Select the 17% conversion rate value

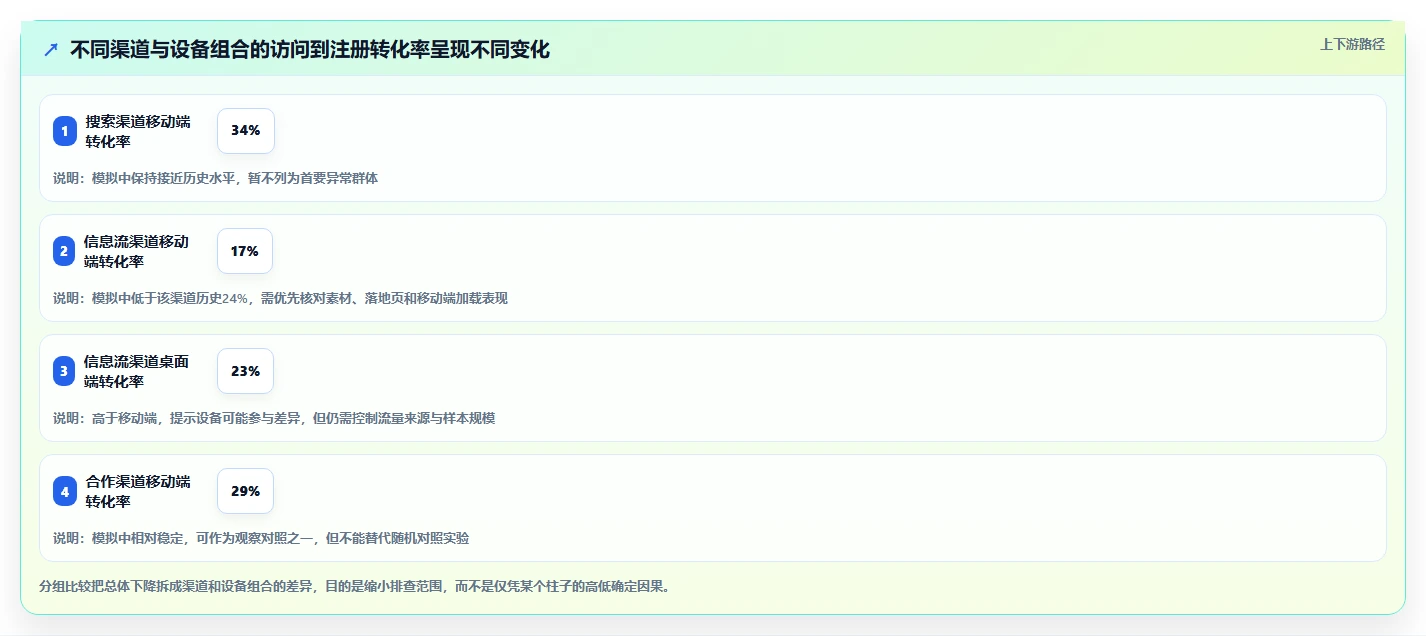(x=245, y=251)
